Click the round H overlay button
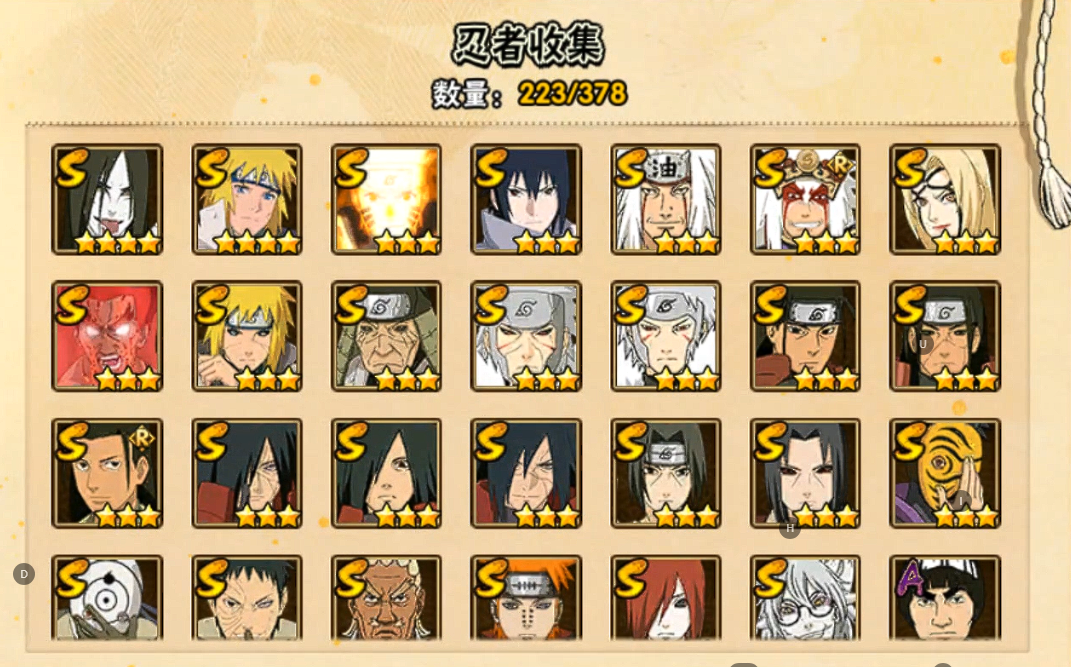This screenshot has height=667, width=1071. [x=790, y=528]
